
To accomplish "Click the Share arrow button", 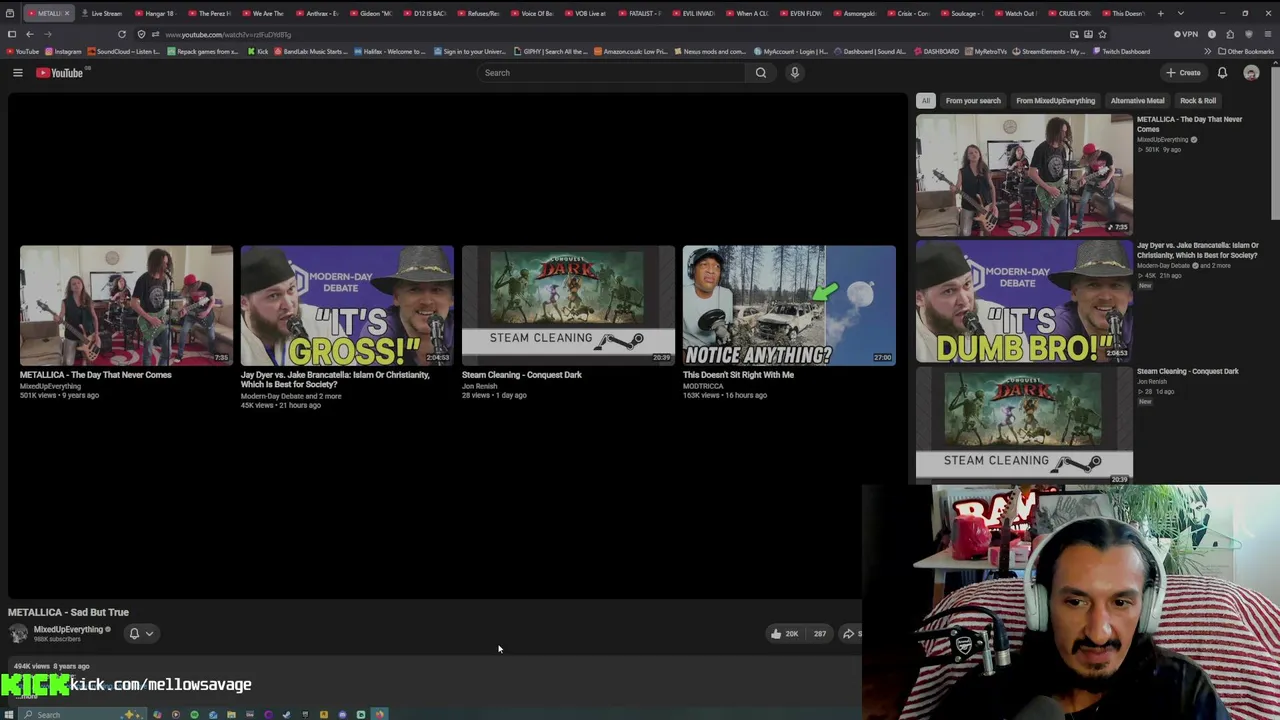I will click(849, 633).
